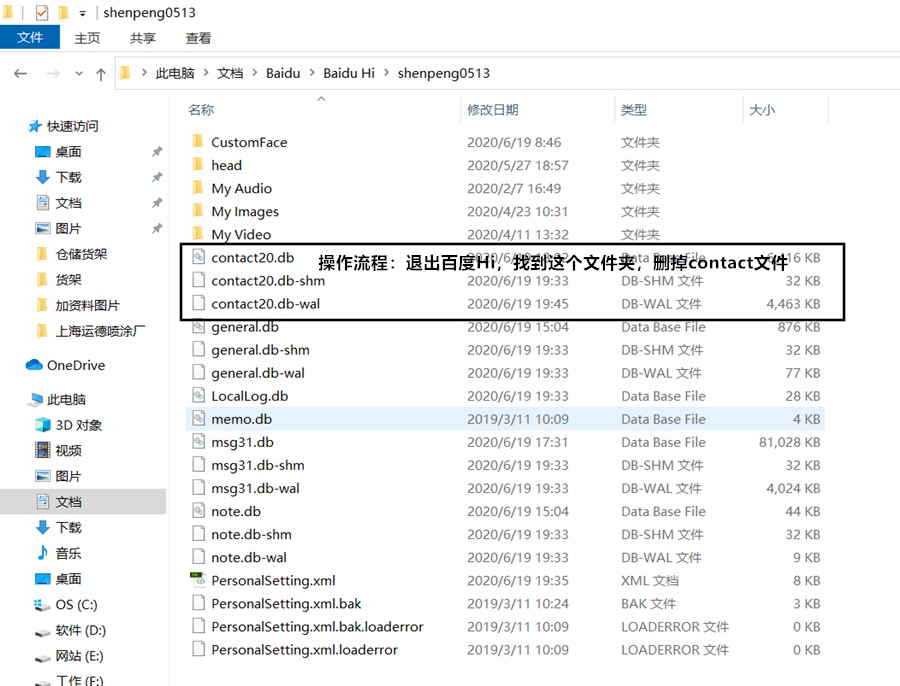Click the LocalLog.db file icon
Viewport: 900px width, 686px height.
(x=198, y=396)
